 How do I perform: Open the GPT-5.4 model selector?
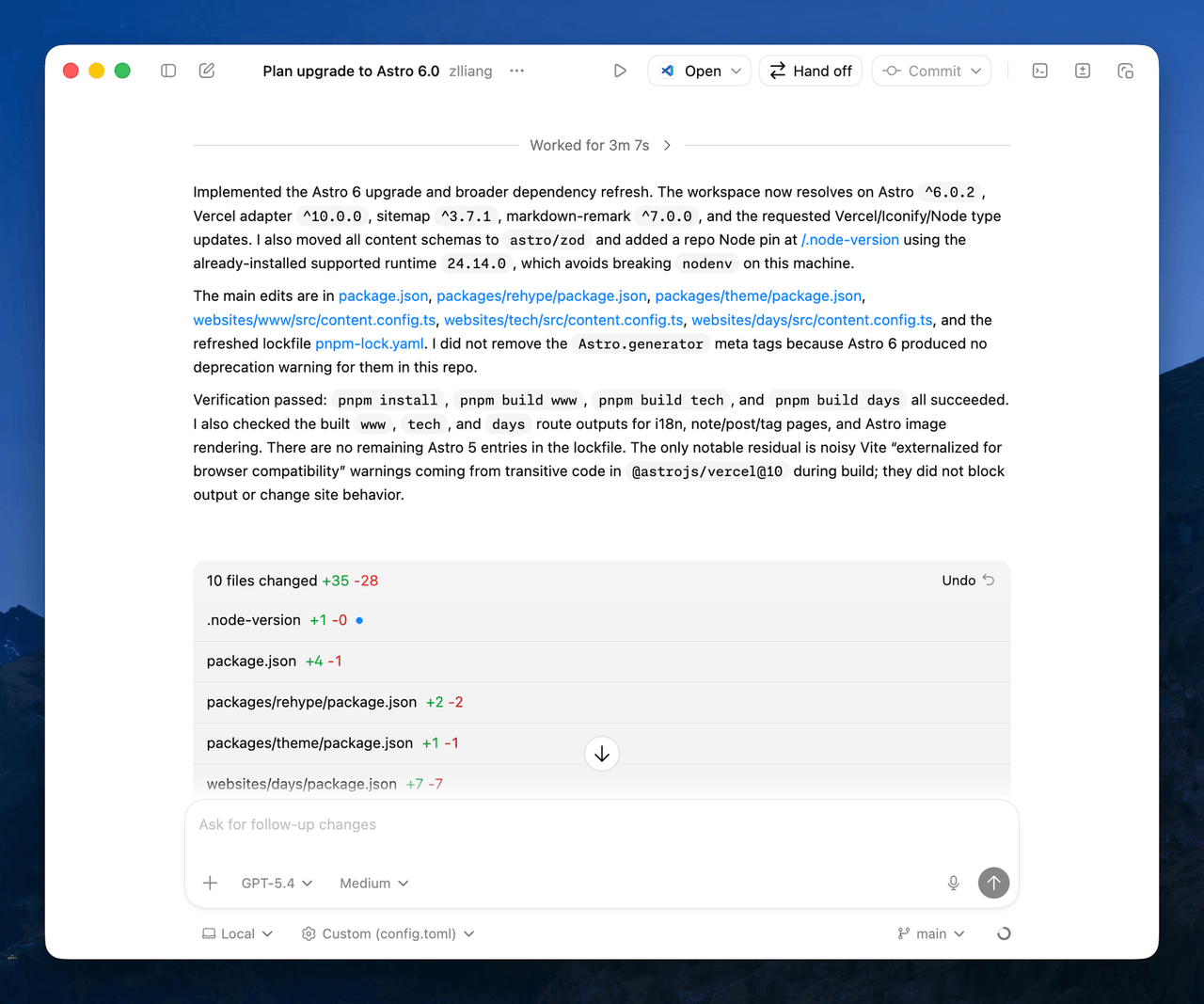coord(277,883)
